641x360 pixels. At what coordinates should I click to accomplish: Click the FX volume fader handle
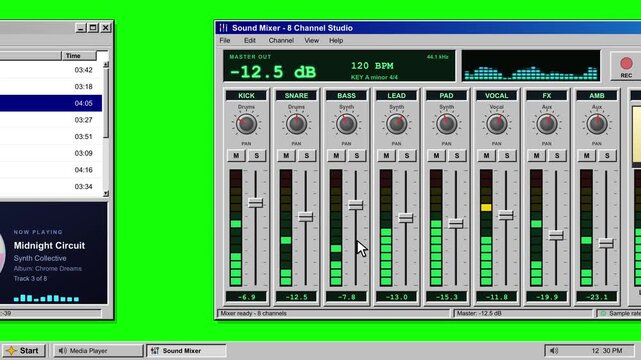556,235
